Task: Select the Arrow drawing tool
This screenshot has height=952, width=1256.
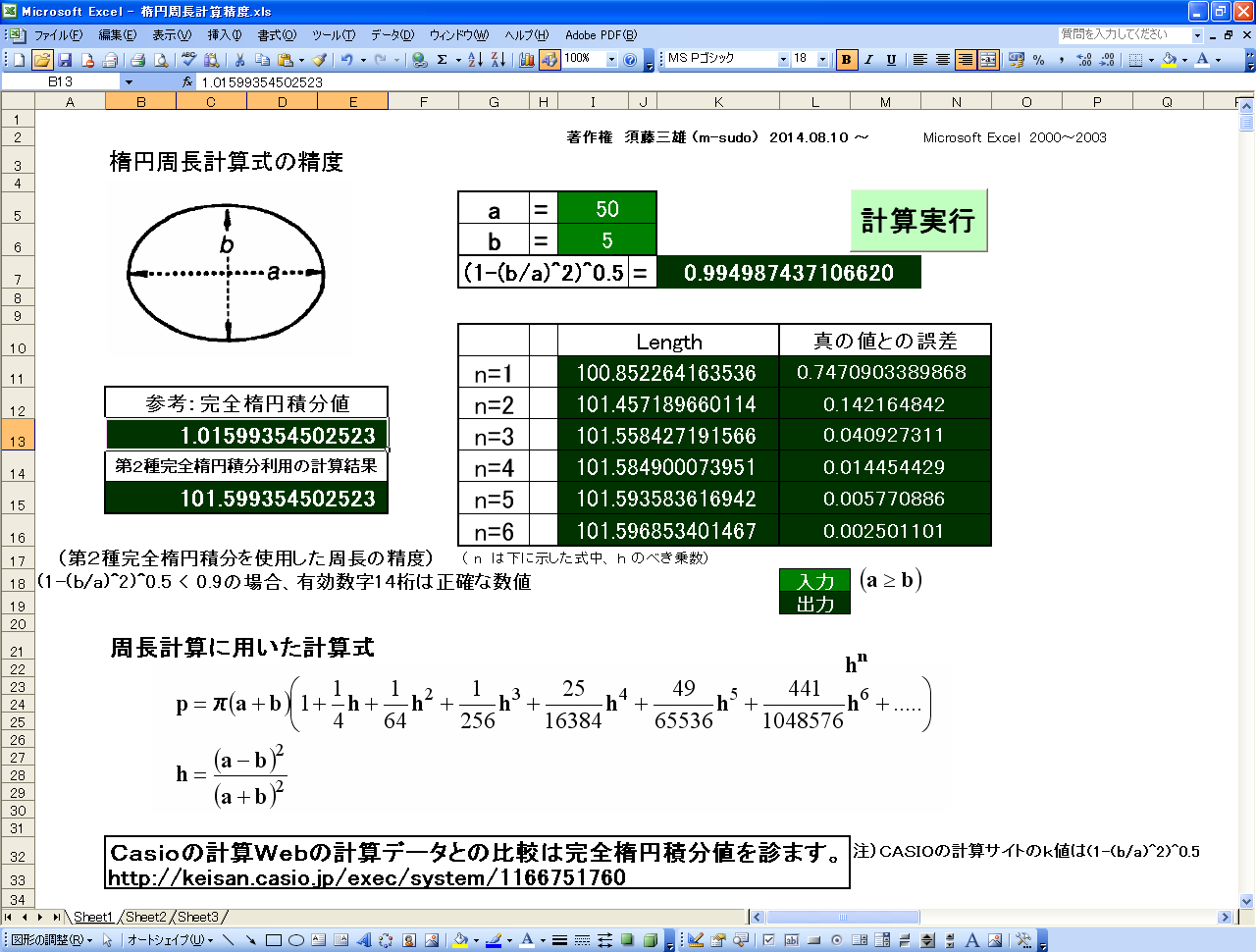Action: tap(250, 940)
